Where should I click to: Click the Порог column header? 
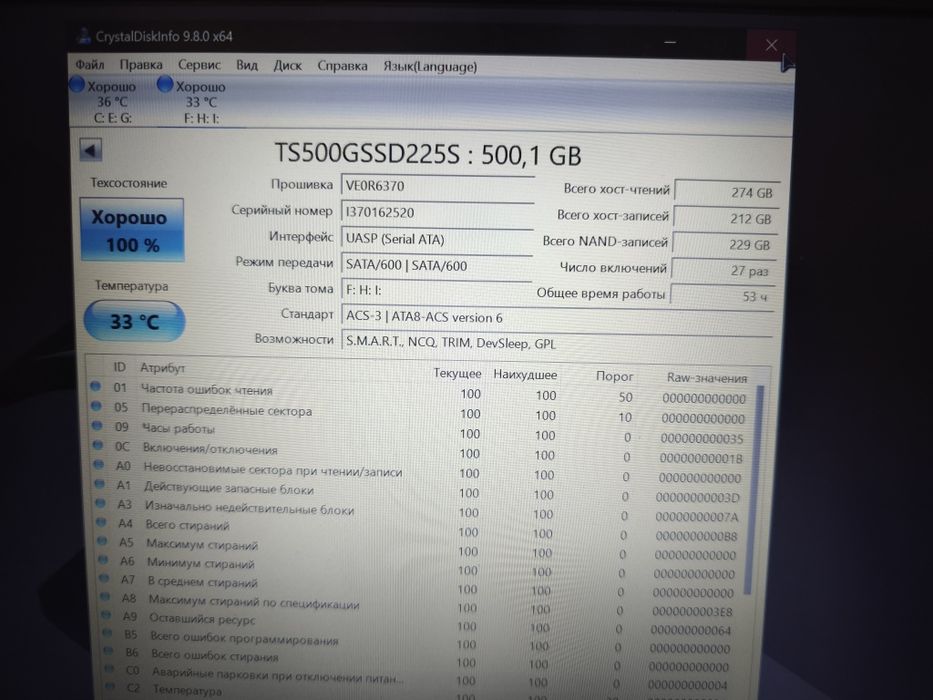(x=615, y=376)
